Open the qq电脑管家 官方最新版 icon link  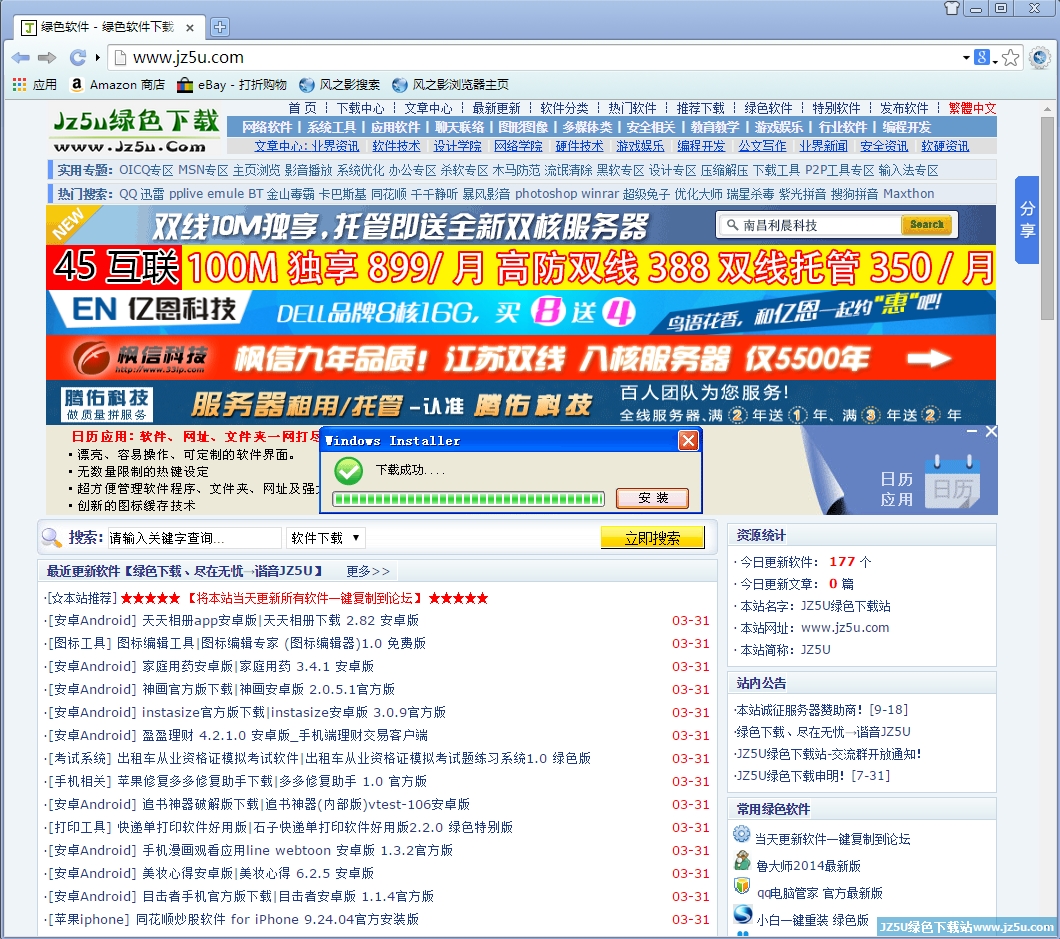[x=742, y=886]
